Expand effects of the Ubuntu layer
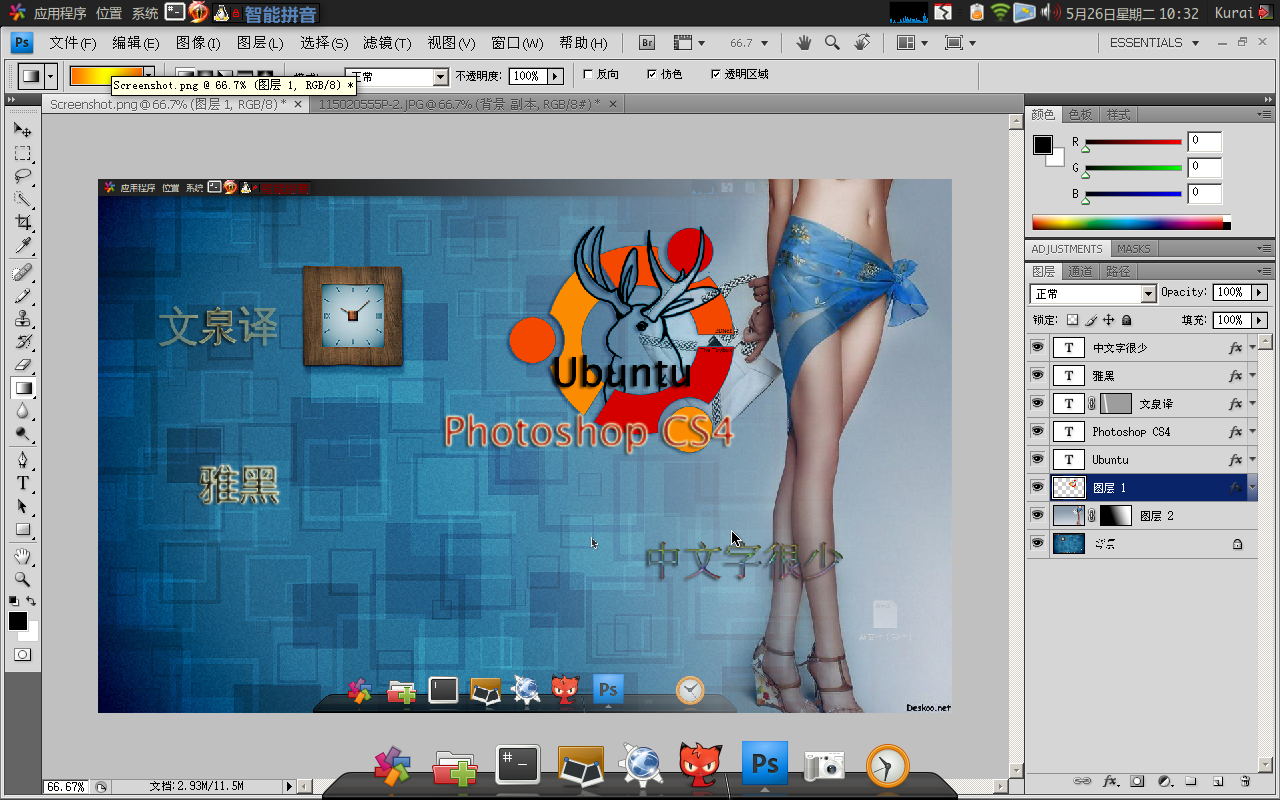 (1252, 460)
